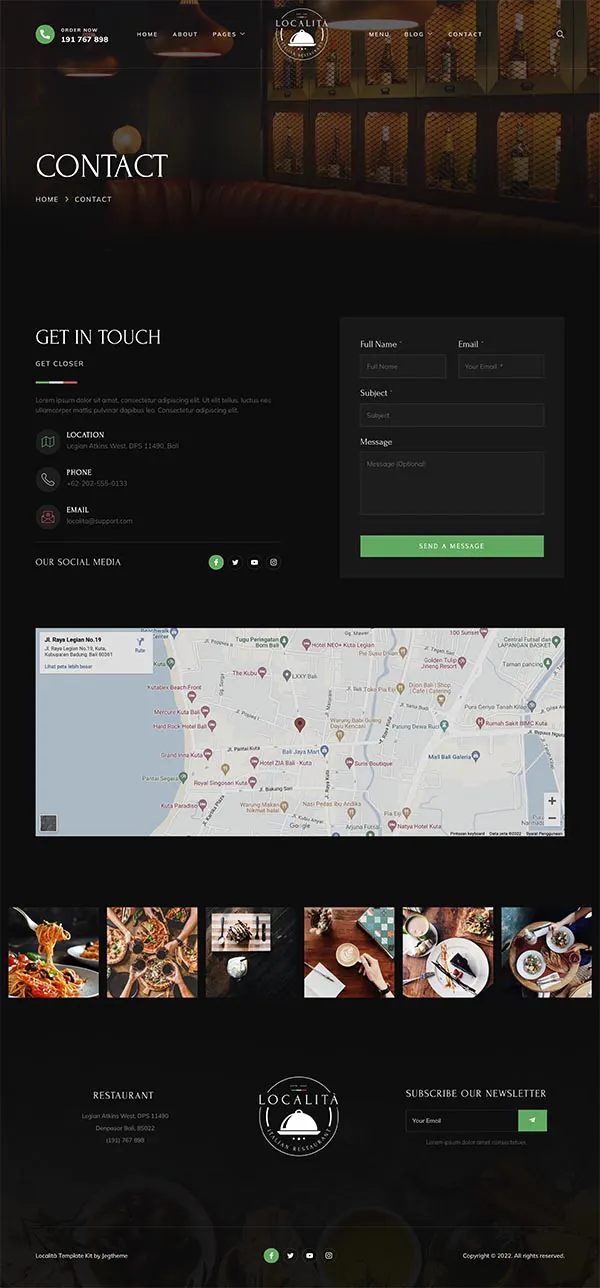This screenshot has height=1288, width=600.
Task: Open YouTube icon beside Our Social Media
Action: [x=255, y=562]
